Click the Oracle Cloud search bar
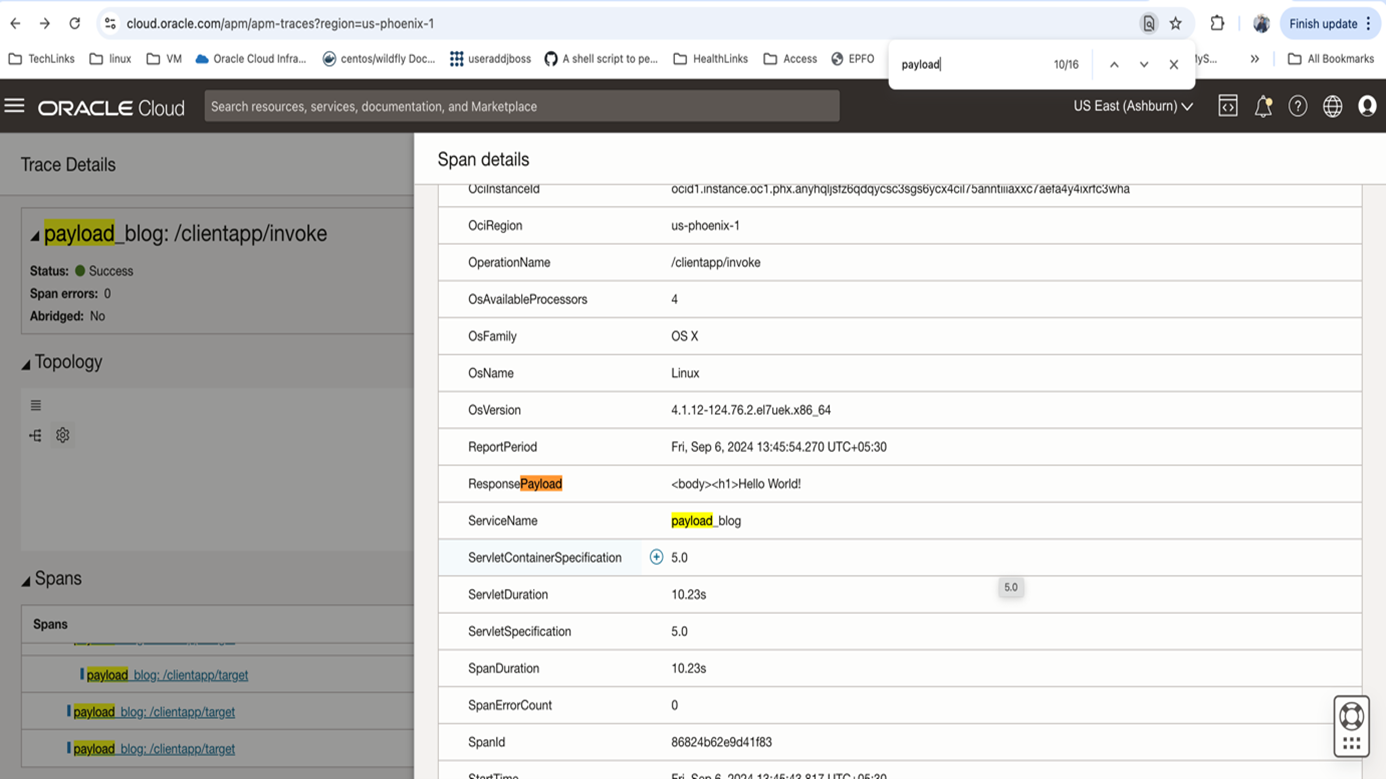The image size is (1386, 779). tap(521, 106)
